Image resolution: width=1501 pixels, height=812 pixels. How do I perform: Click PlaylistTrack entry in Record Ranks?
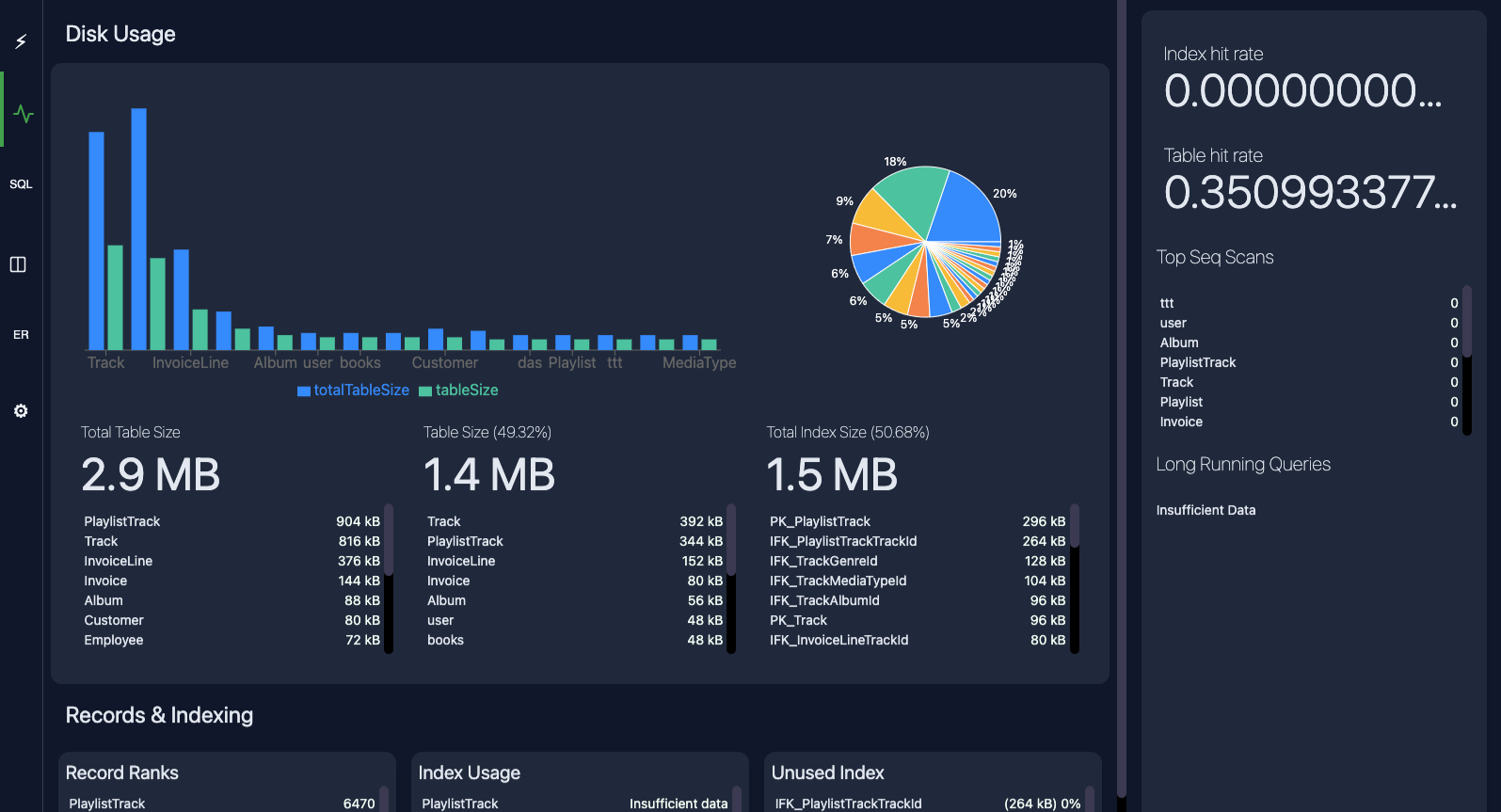[x=107, y=804]
